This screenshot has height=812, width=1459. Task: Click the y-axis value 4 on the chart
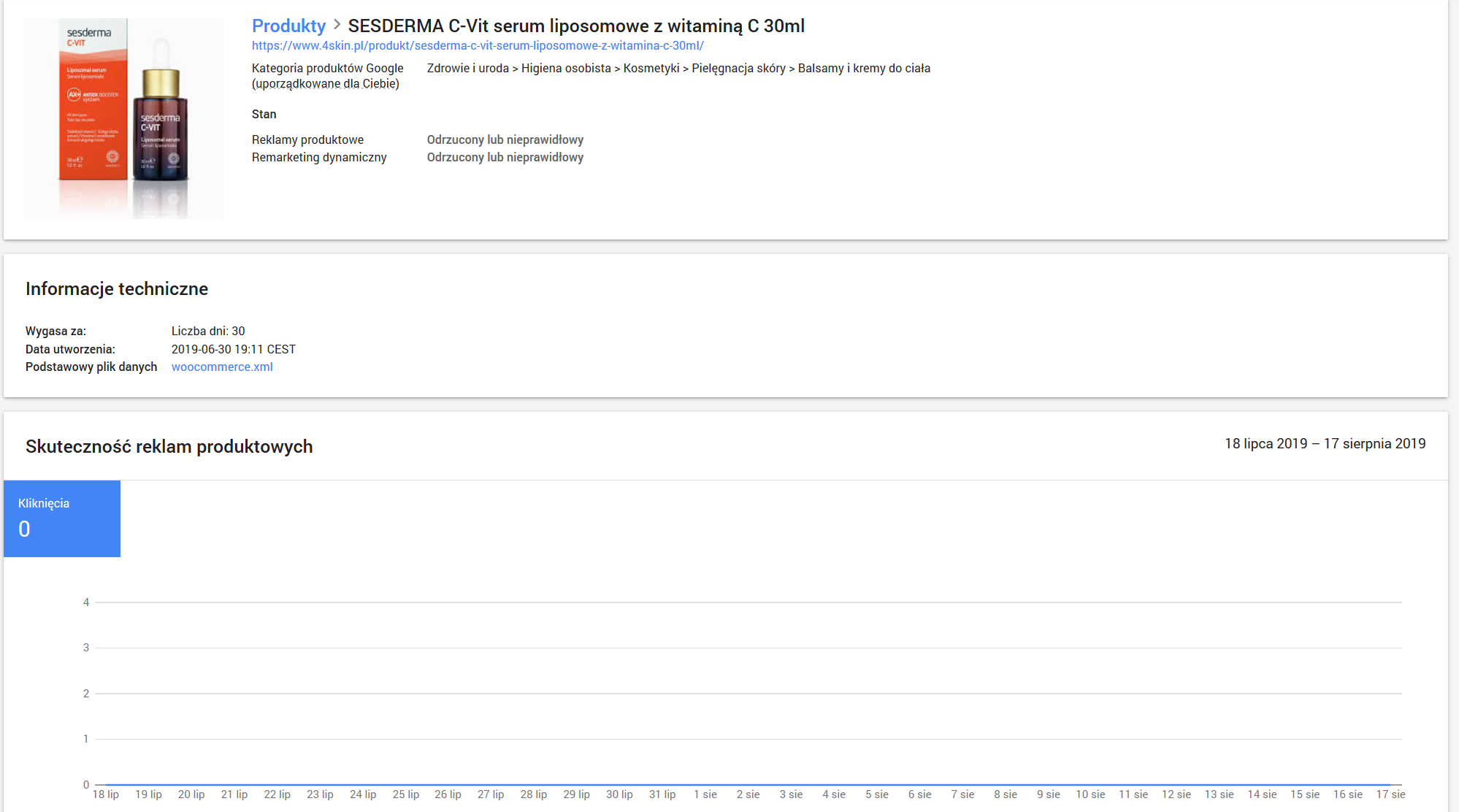point(86,602)
